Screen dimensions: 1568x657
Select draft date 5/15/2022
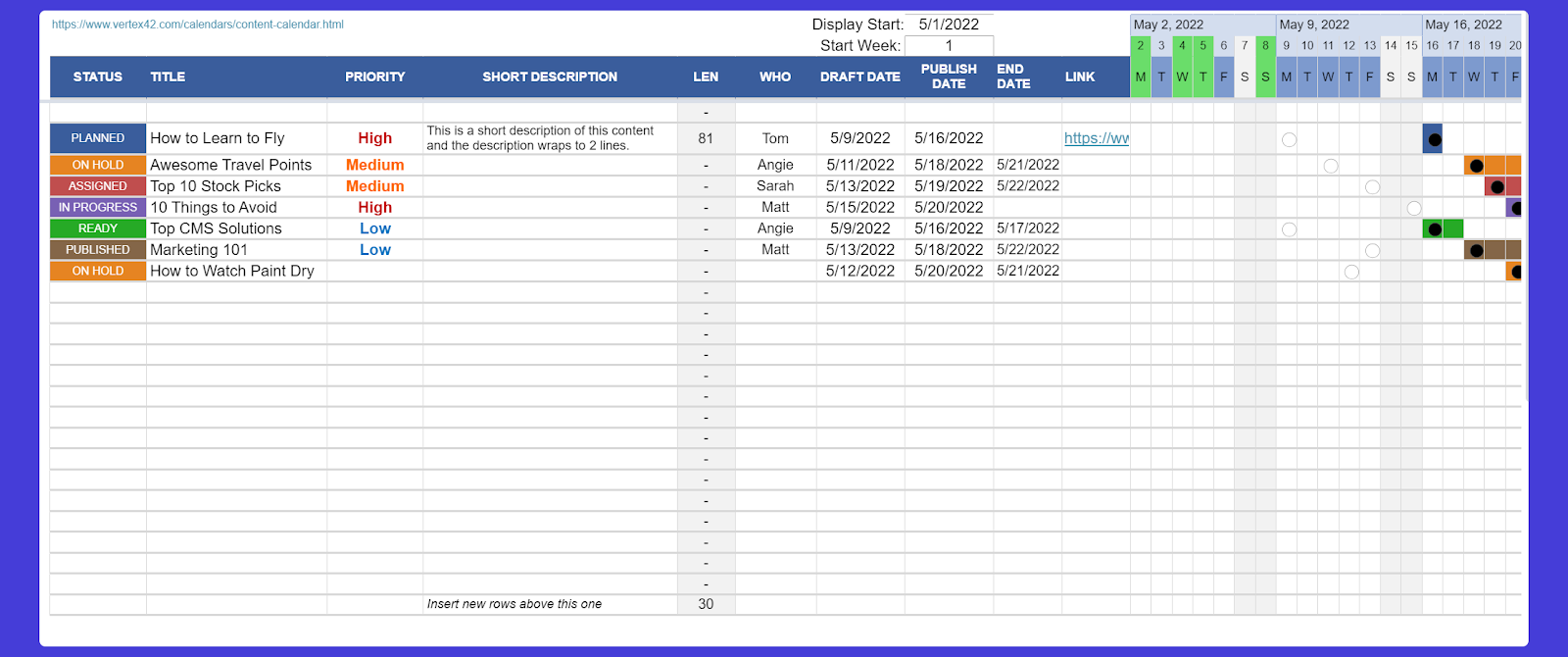[x=860, y=207]
